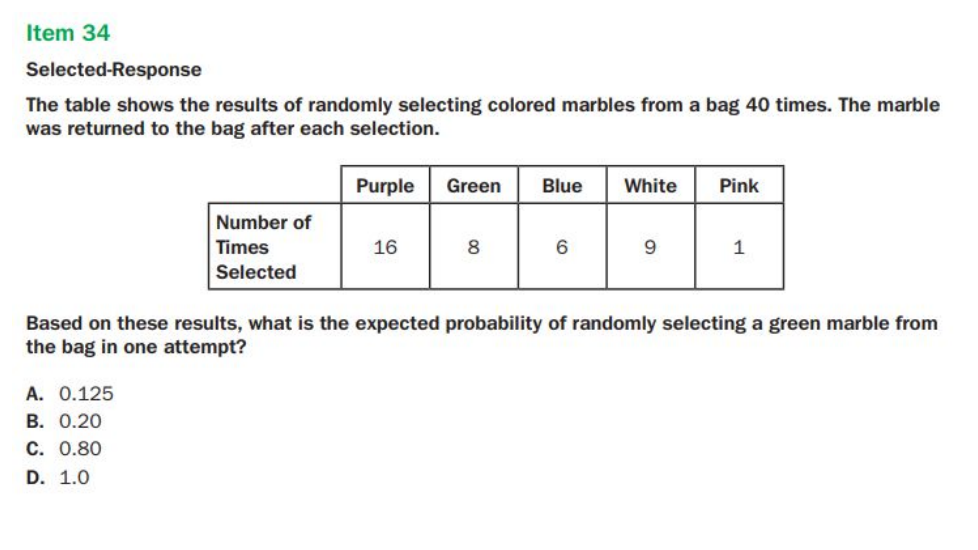The height and width of the screenshot is (550, 978).
Task: Click the expected probability question text
Action: click(482, 335)
